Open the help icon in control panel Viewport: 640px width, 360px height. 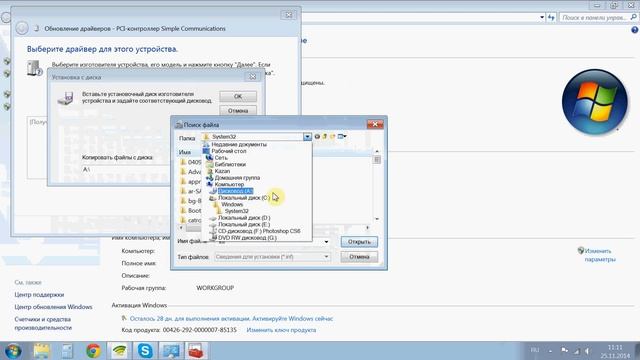pyautogui.click(x=634, y=30)
